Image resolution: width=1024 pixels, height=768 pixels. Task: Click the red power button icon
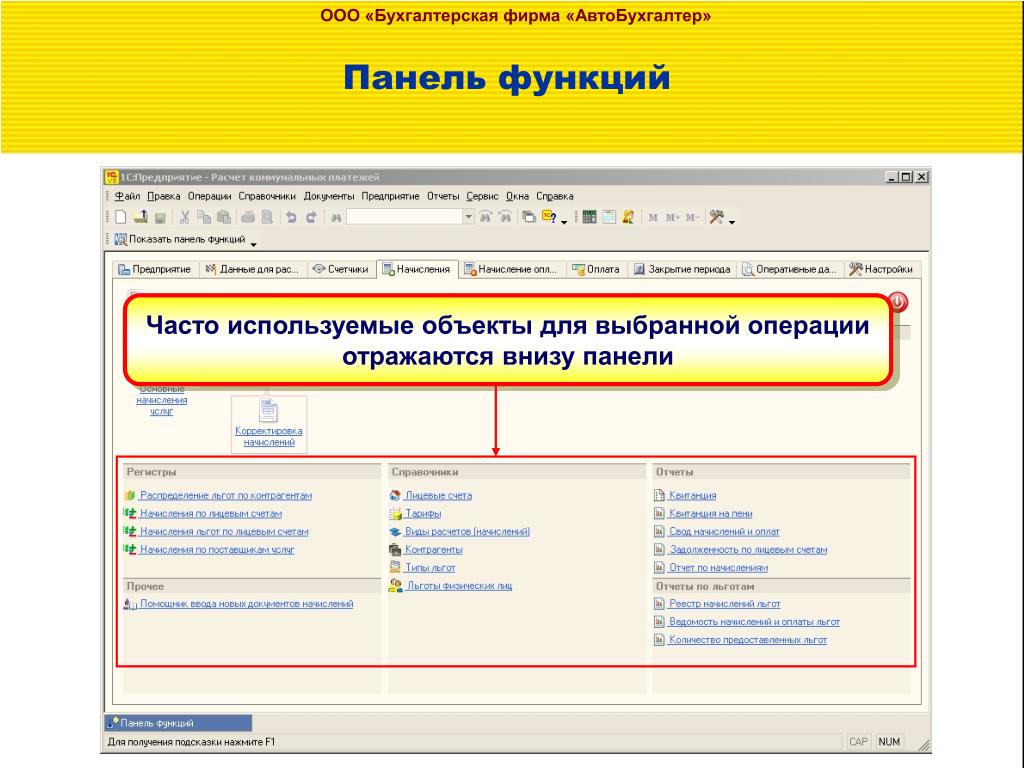(x=897, y=302)
